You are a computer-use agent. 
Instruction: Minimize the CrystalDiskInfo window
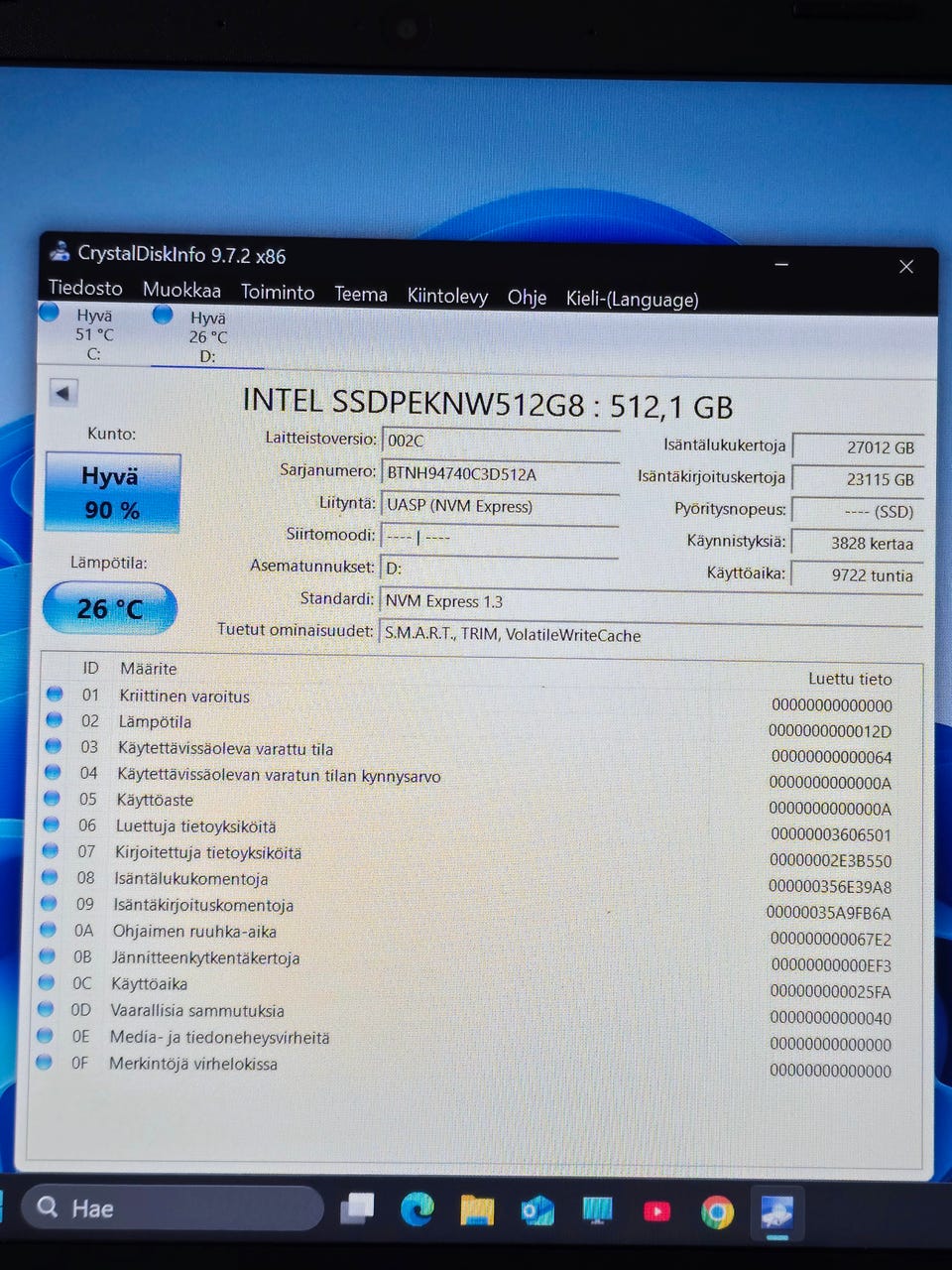[781, 265]
